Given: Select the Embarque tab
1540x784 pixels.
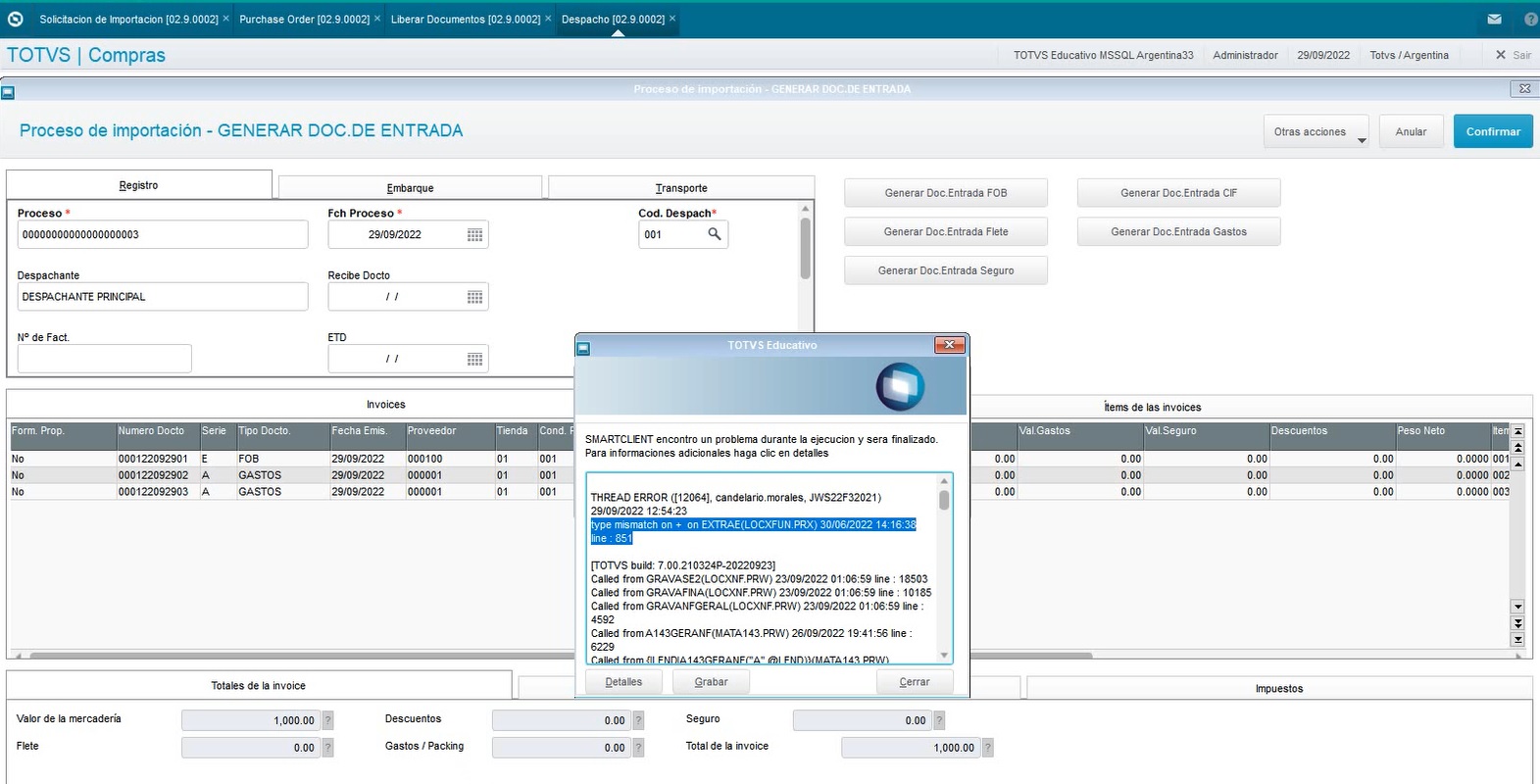Looking at the screenshot, I should click(410, 188).
